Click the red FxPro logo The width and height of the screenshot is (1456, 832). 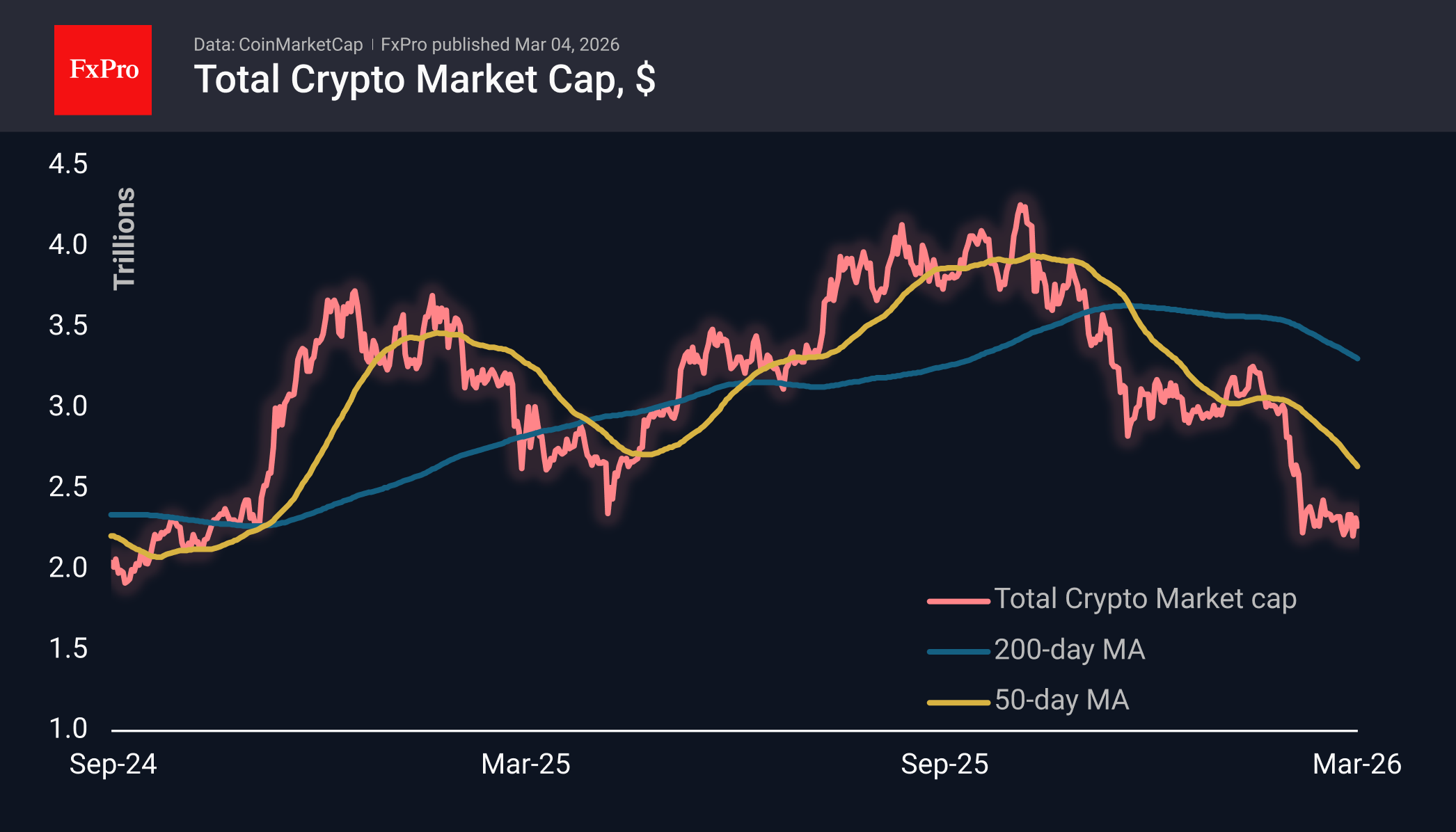point(103,70)
